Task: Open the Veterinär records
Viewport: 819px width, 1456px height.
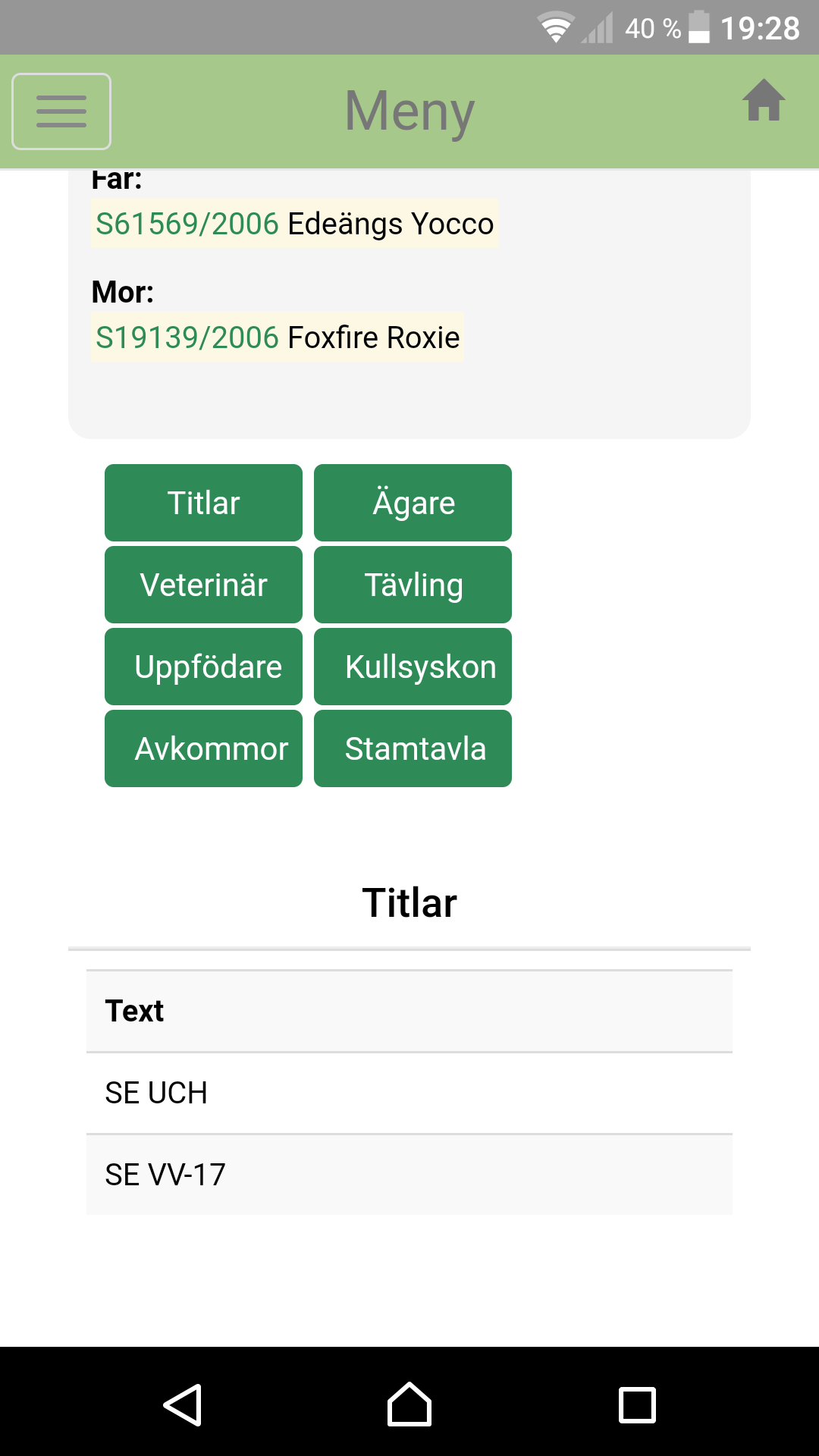Action: coord(203,585)
